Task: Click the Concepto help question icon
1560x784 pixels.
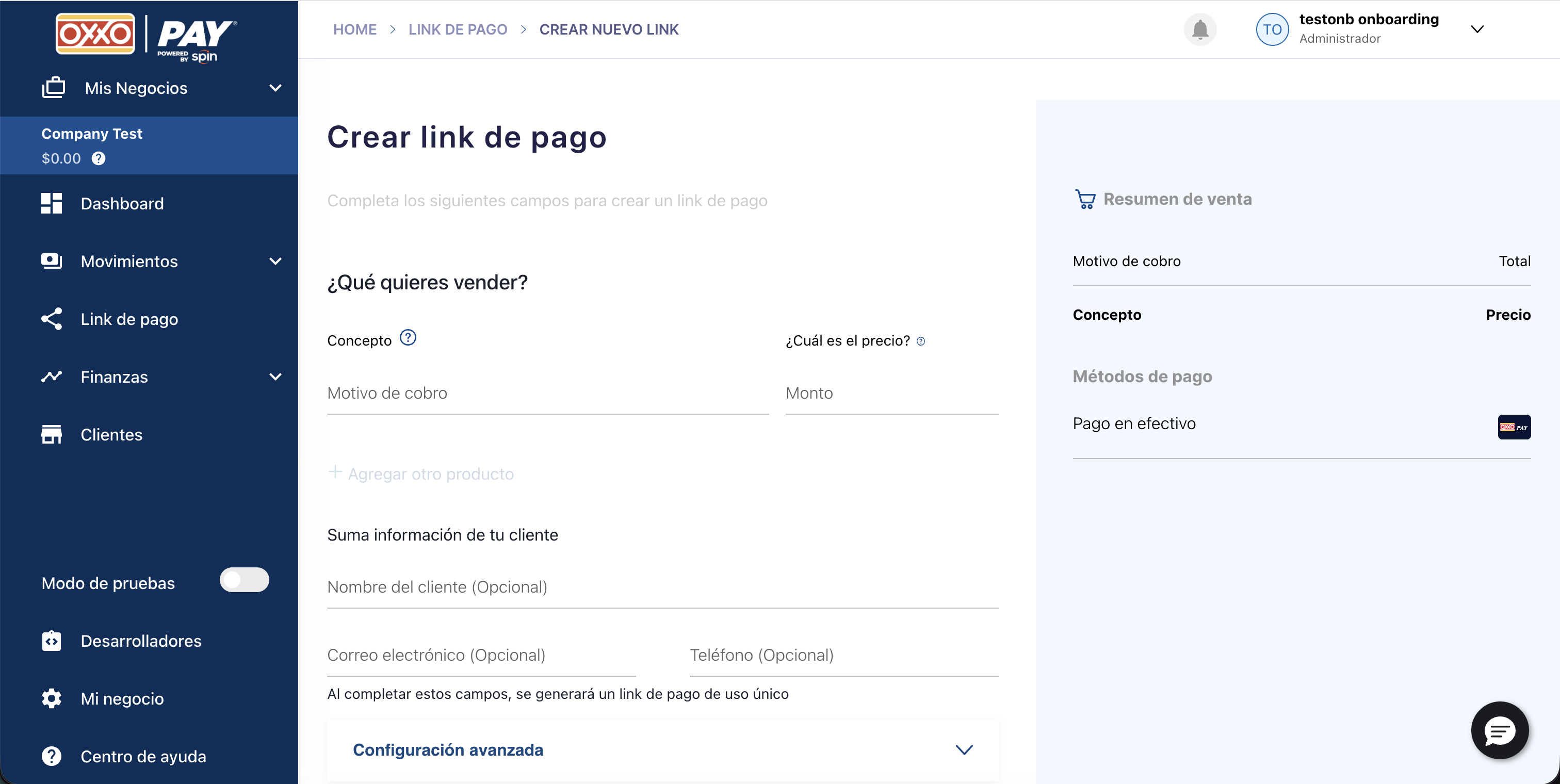Action: point(408,338)
